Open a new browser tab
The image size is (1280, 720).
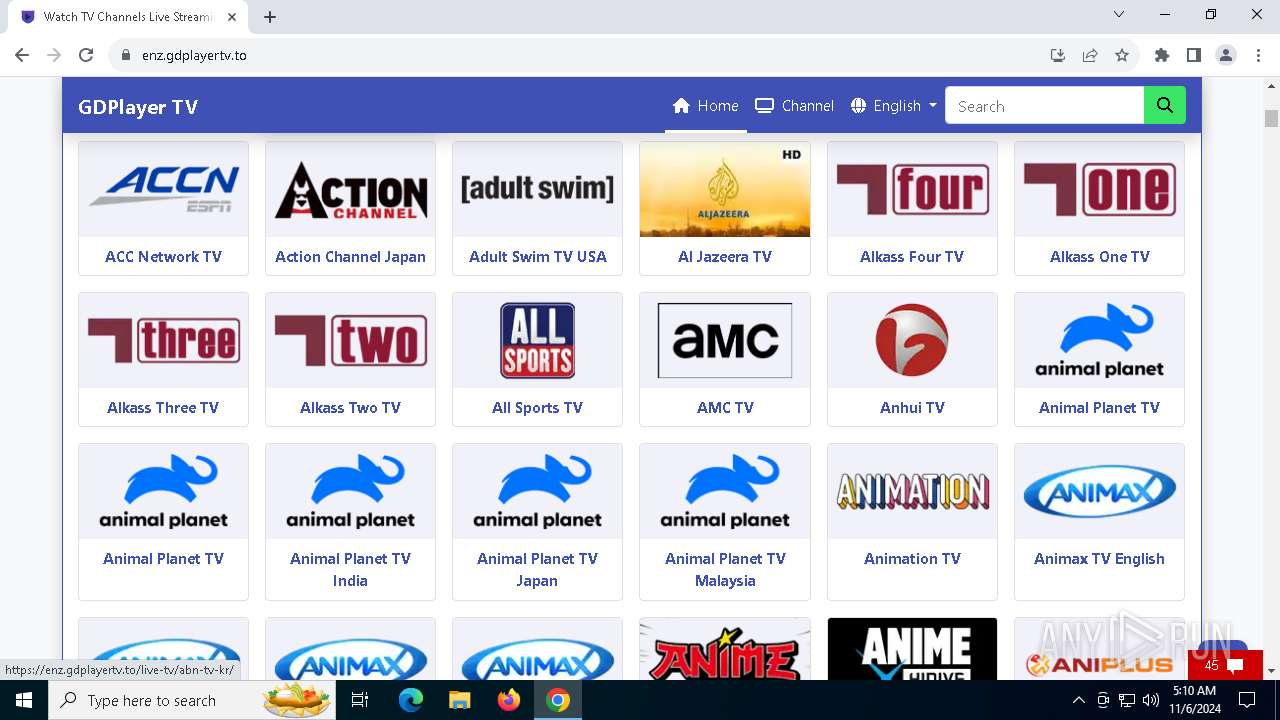click(x=270, y=17)
